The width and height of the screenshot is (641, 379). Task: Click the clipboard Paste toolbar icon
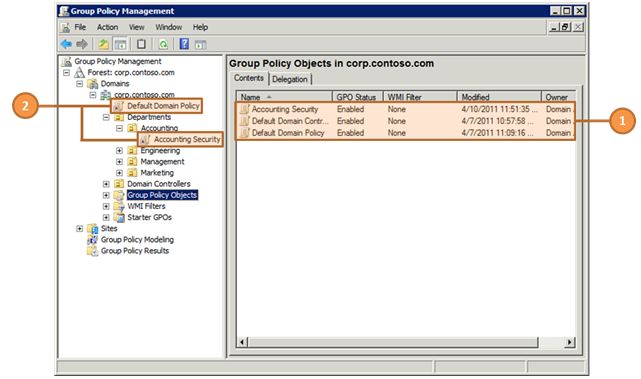coord(141,44)
